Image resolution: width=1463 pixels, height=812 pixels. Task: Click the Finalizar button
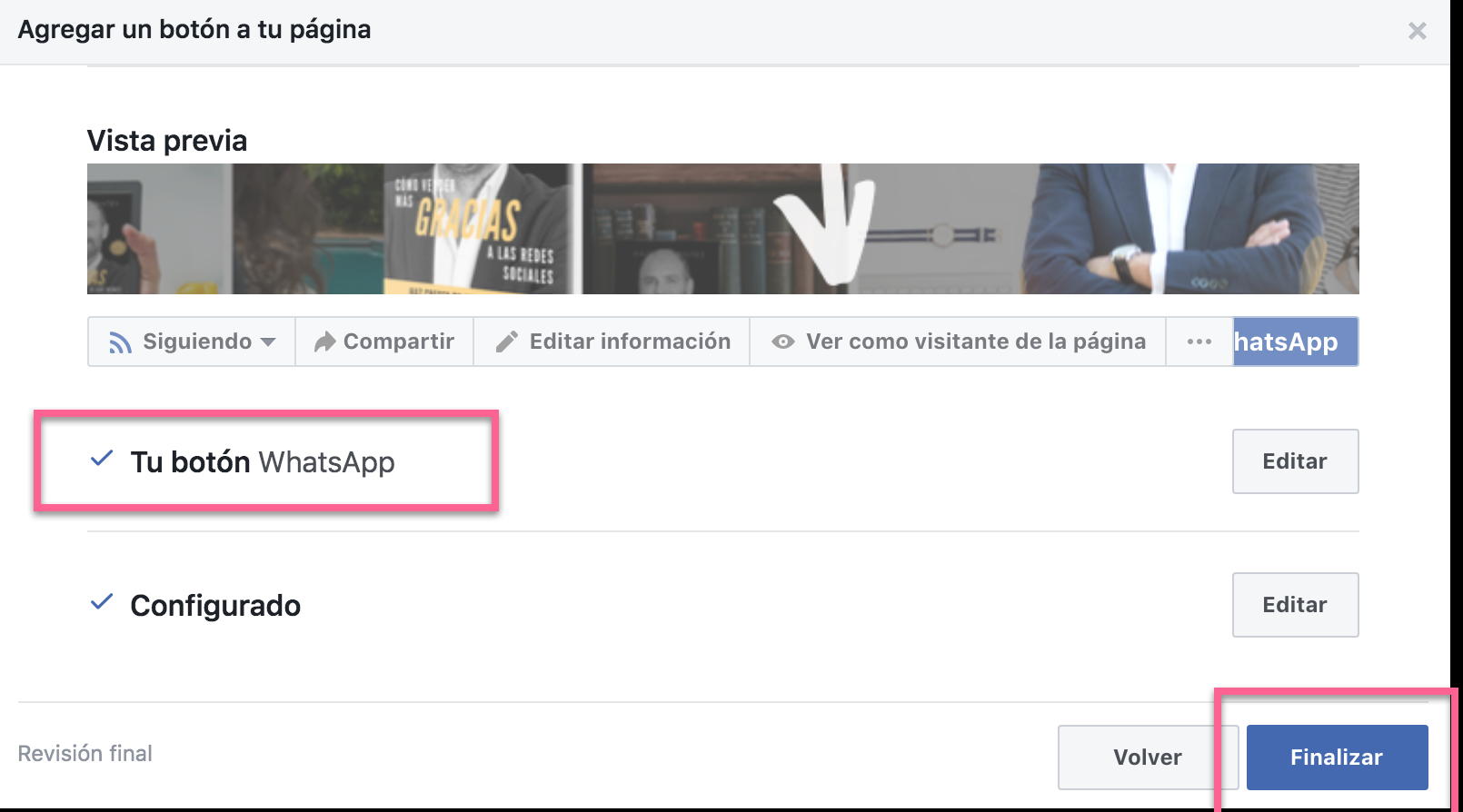[x=1337, y=758]
